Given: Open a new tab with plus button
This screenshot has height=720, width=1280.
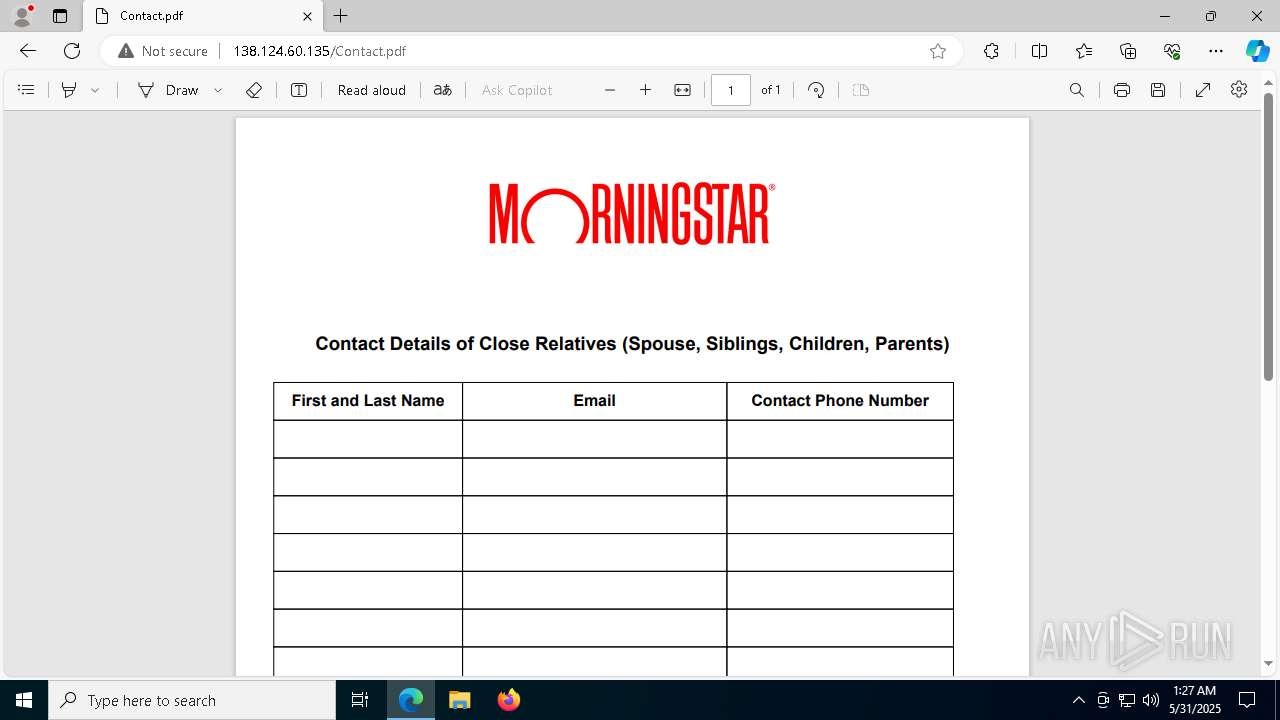Looking at the screenshot, I should (x=341, y=16).
